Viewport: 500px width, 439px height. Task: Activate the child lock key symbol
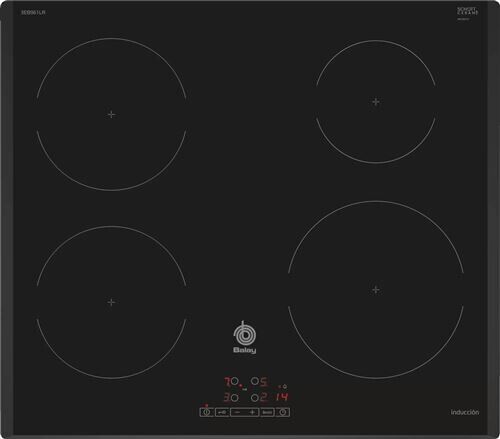tap(222, 412)
